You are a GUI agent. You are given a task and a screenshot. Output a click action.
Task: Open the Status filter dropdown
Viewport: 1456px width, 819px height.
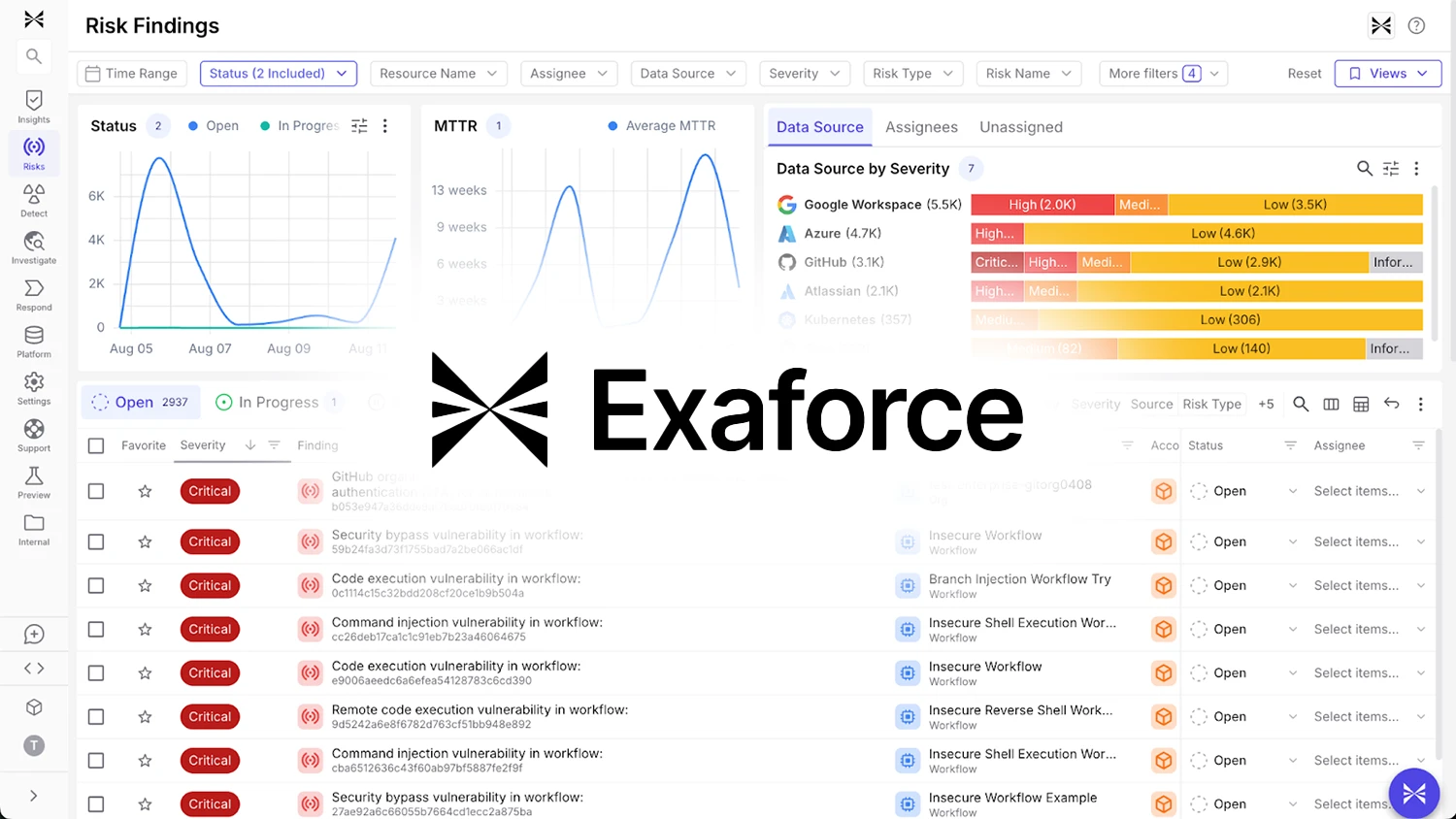click(x=279, y=73)
